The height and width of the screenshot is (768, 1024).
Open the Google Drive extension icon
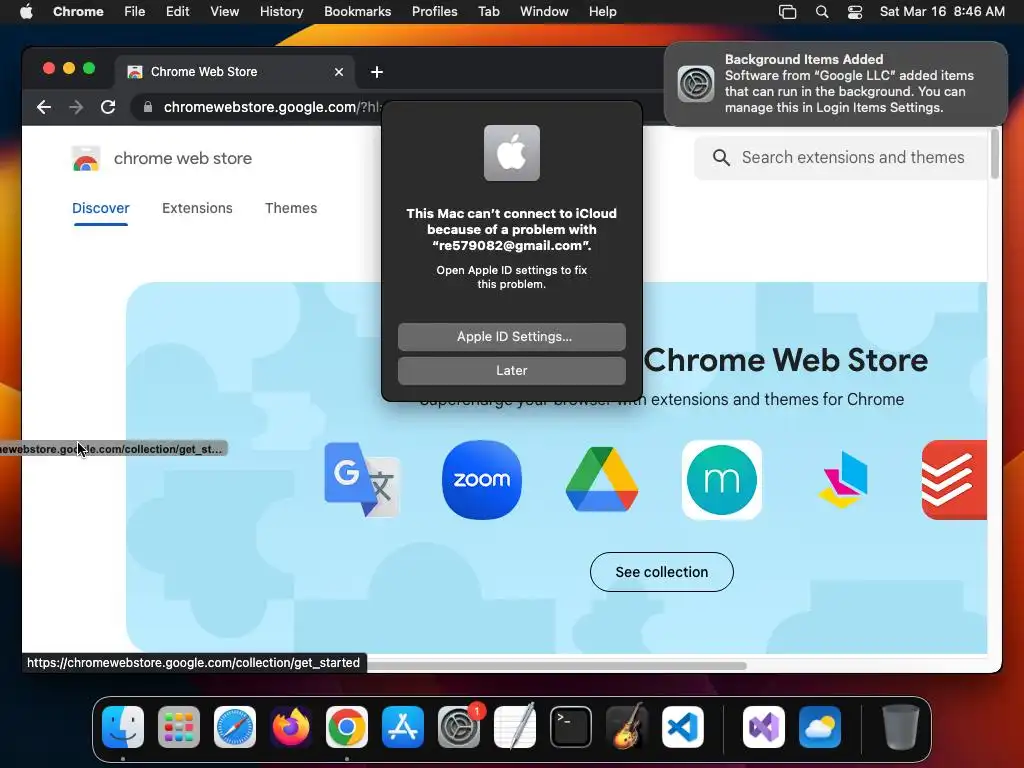[x=601, y=480]
